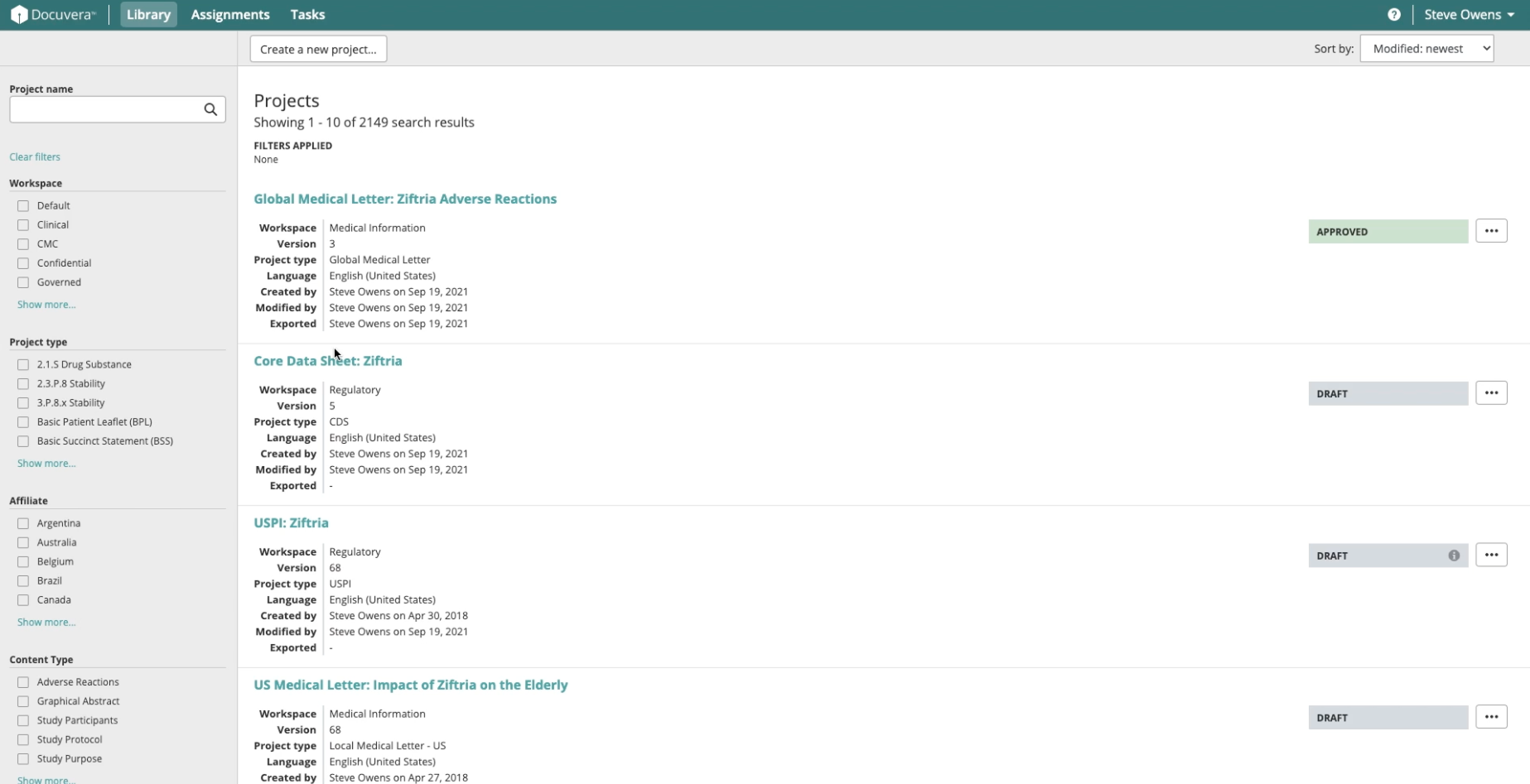Viewport: 1530px width, 784px height.
Task: Click the 'Global Medical Letter' project type value
Action: click(379, 260)
